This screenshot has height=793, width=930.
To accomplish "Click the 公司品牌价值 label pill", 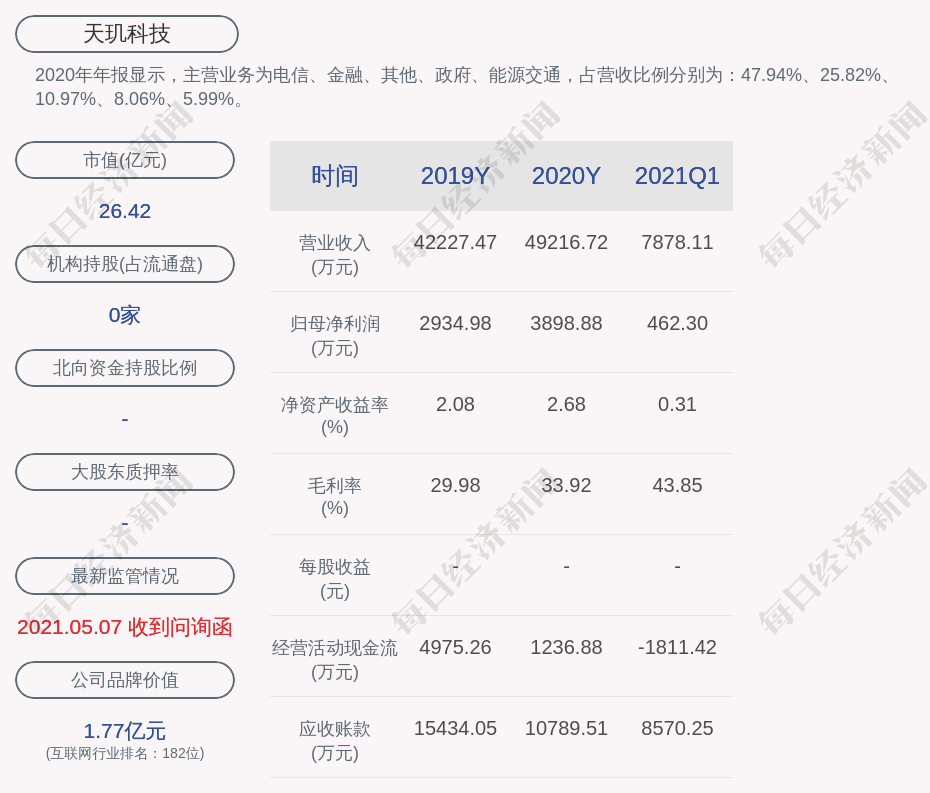I will [x=125, y=680].
